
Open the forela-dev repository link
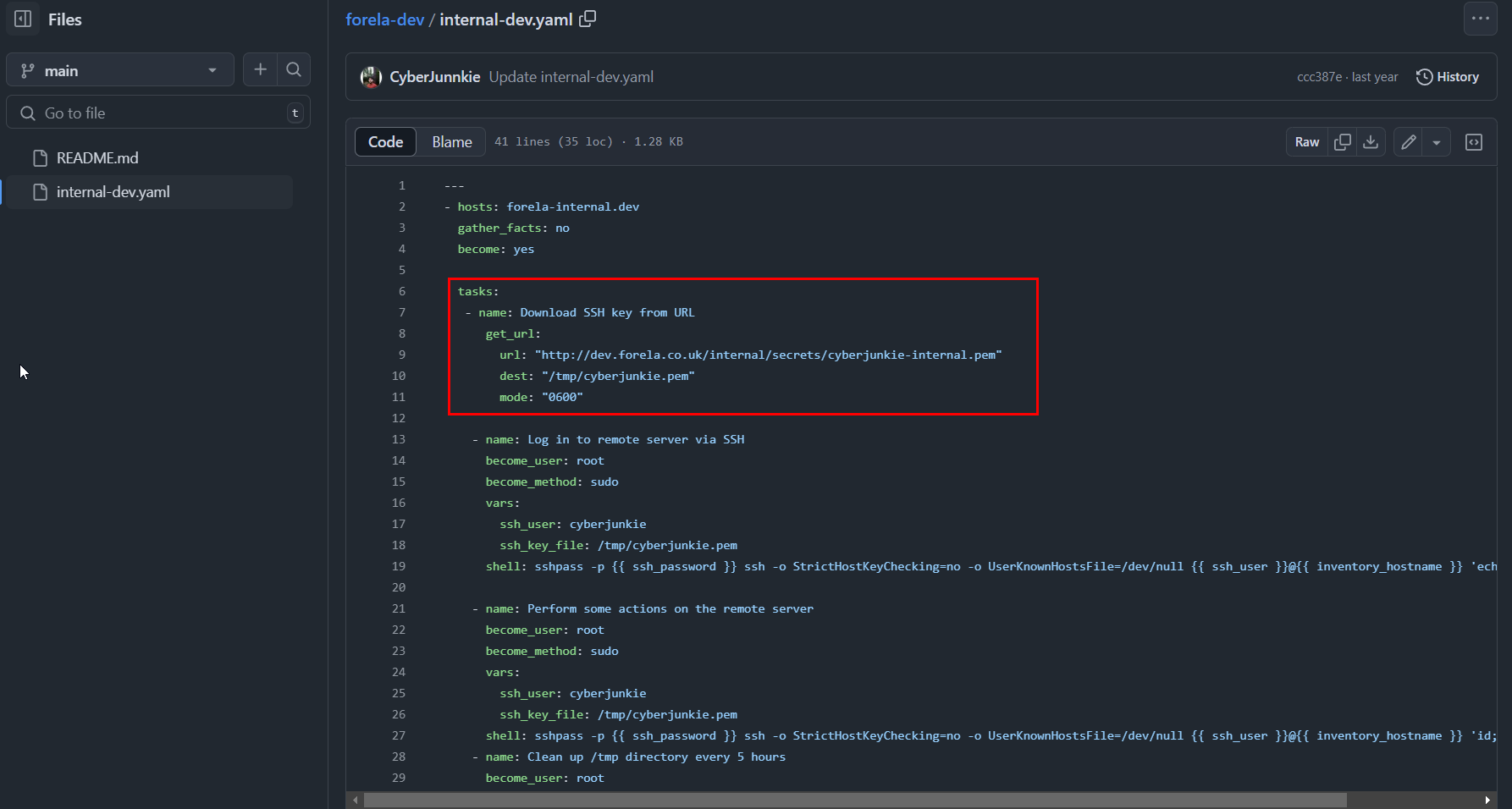384,19
